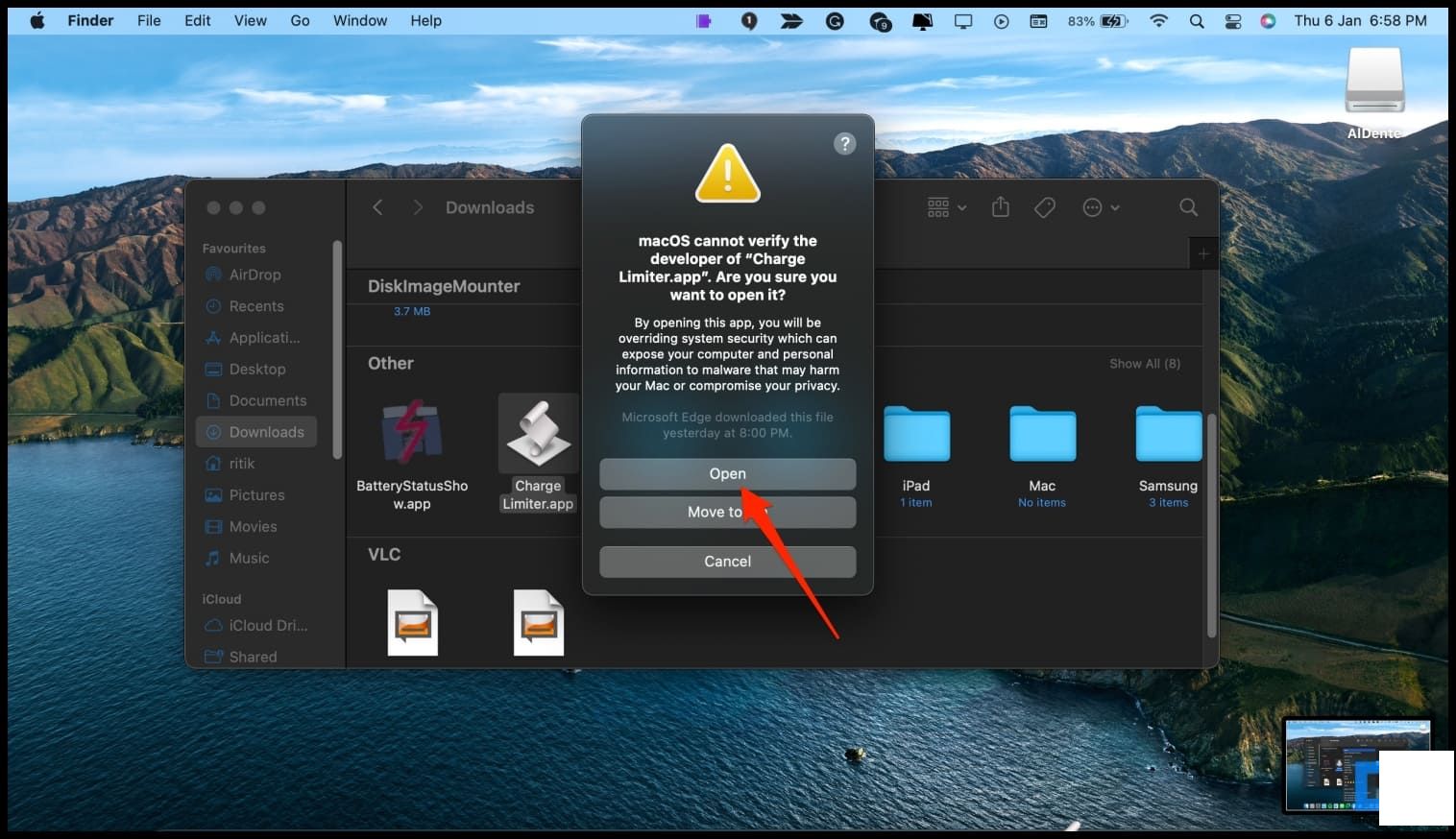1456x839 pixels.
Task: Open the Finder menu
Action: 90,20
